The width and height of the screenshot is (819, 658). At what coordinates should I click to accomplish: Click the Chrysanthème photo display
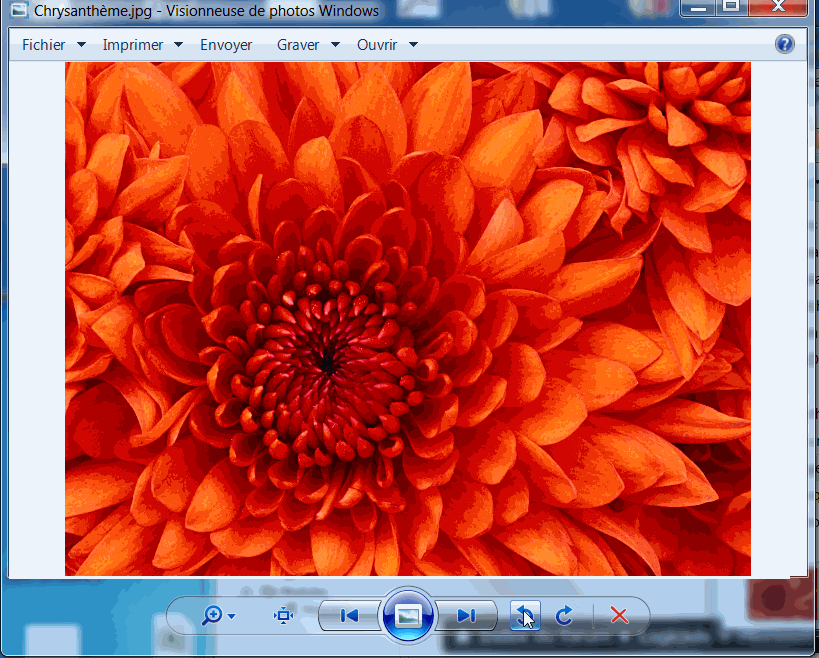click(x=407, y=319)
